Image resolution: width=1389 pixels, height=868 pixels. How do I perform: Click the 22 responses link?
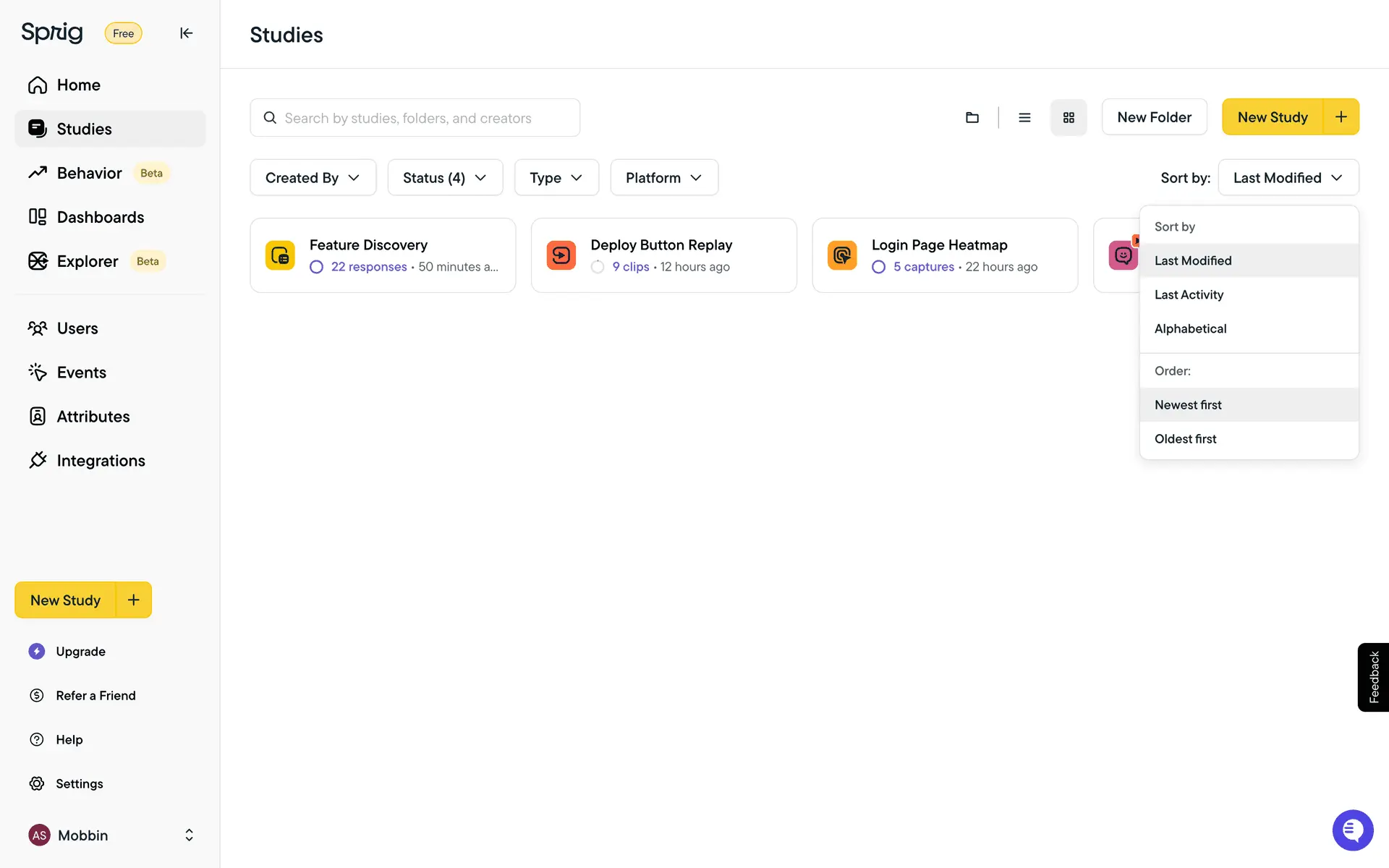[x=369, y=267]
